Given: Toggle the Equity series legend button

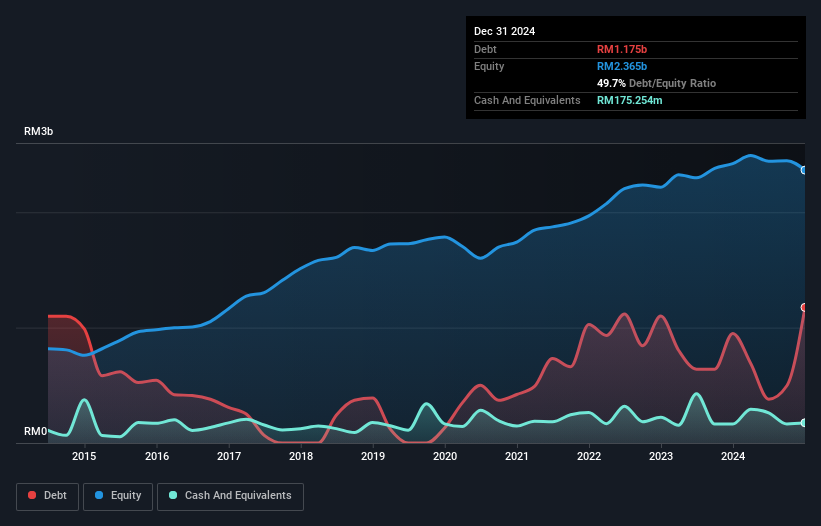Looking at the screenshot, I should pyautogui.click(x=118, y=496).
